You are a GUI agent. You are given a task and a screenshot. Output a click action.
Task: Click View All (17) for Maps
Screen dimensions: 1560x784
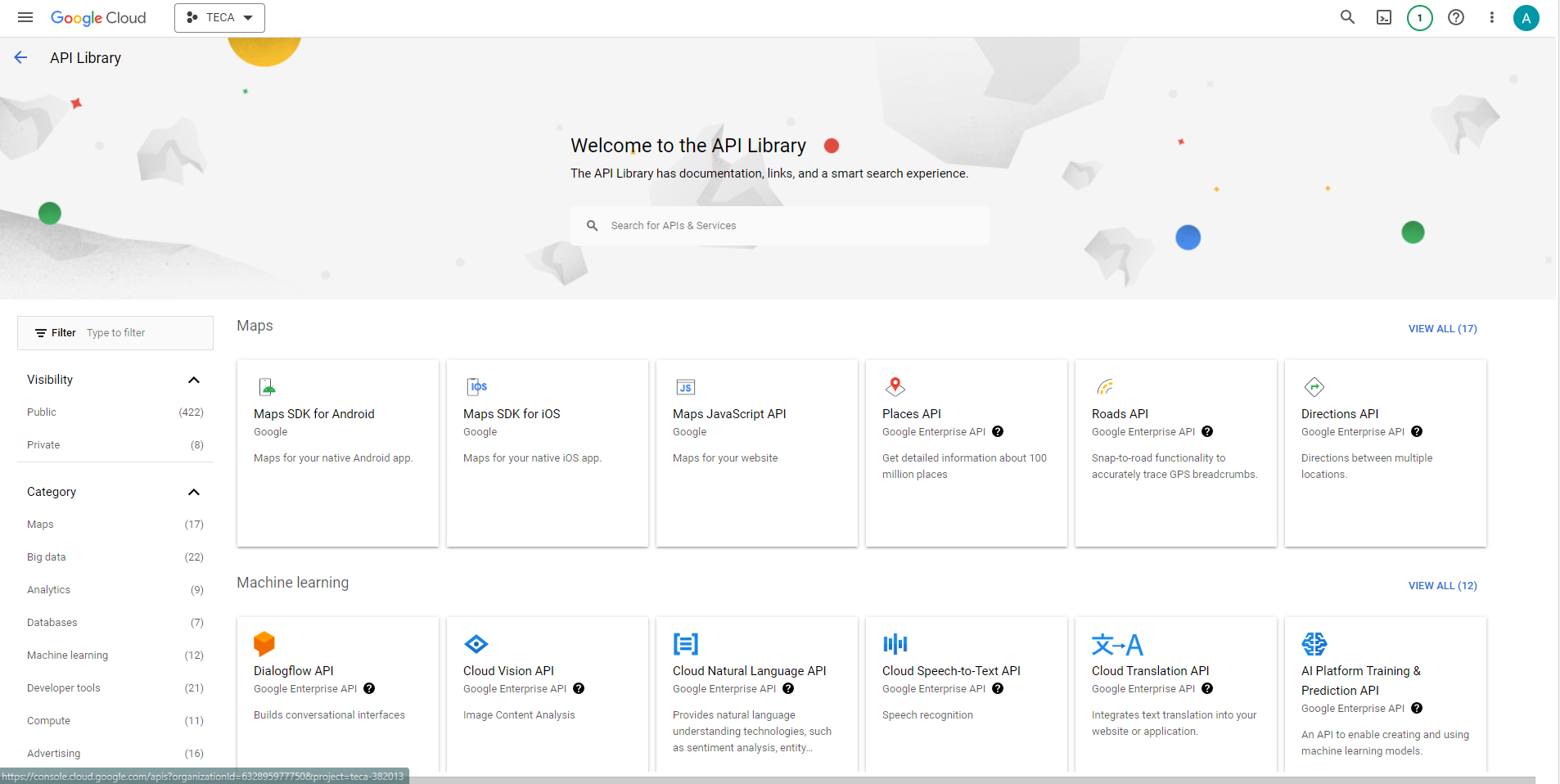[1442, 329]
